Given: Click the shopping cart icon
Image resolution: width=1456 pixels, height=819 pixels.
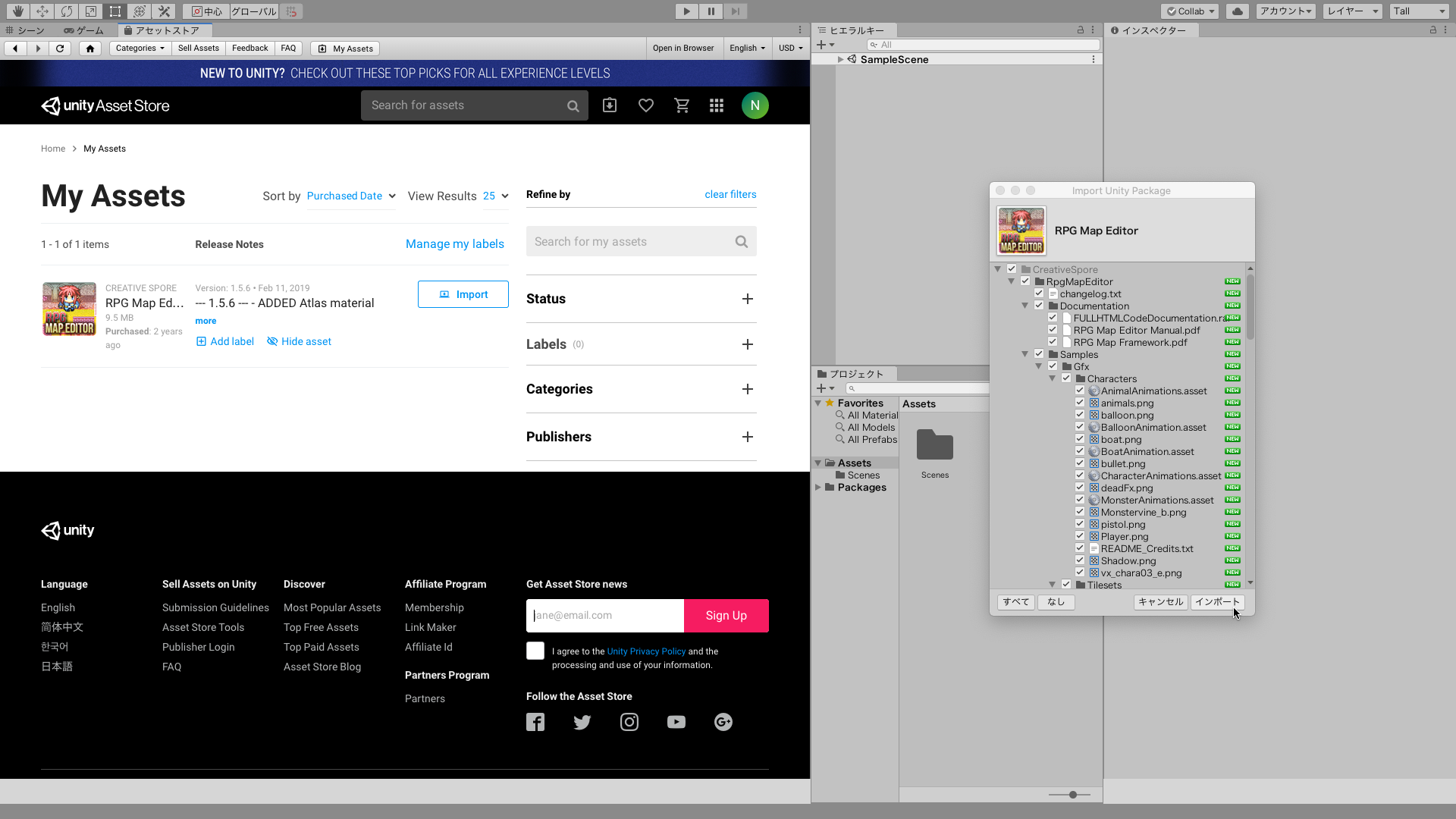Looking at the screenshot, I should 682,105.
